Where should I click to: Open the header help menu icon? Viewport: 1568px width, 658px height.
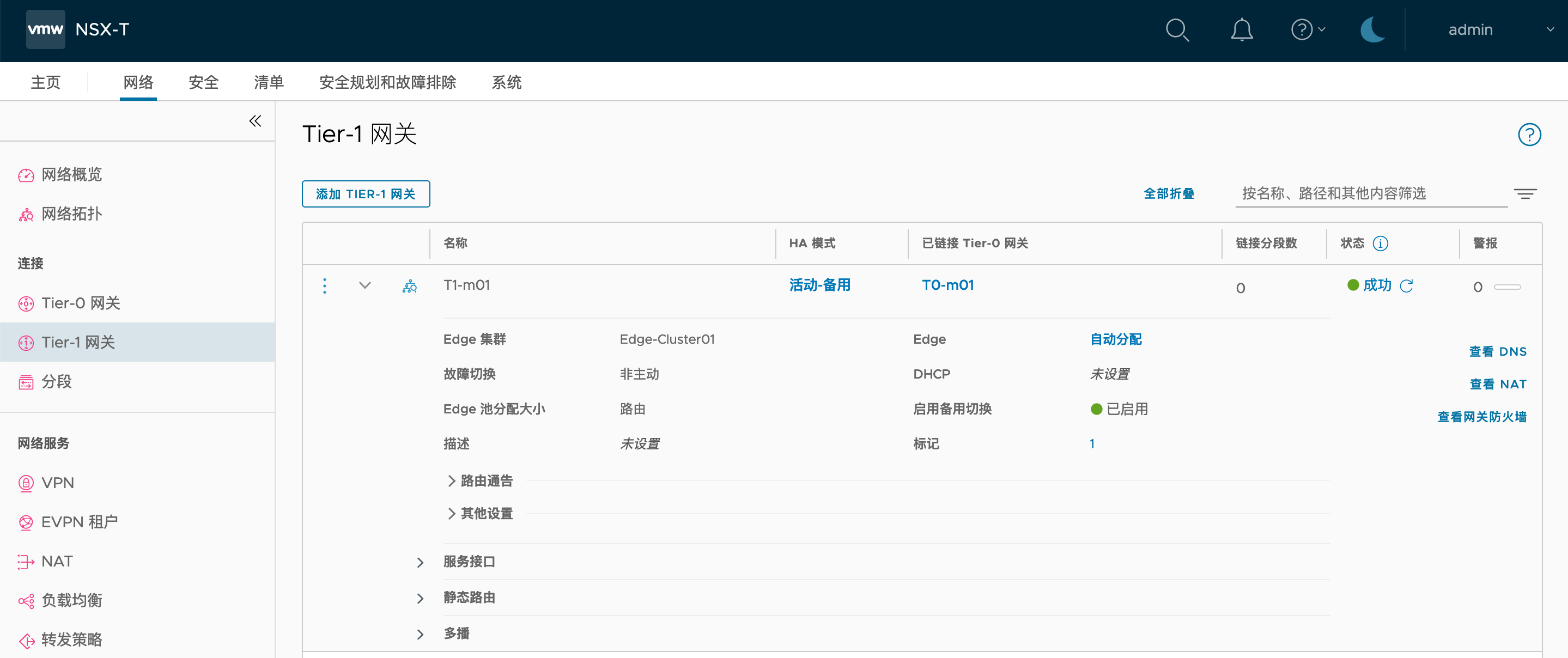tap(1308, 30)
